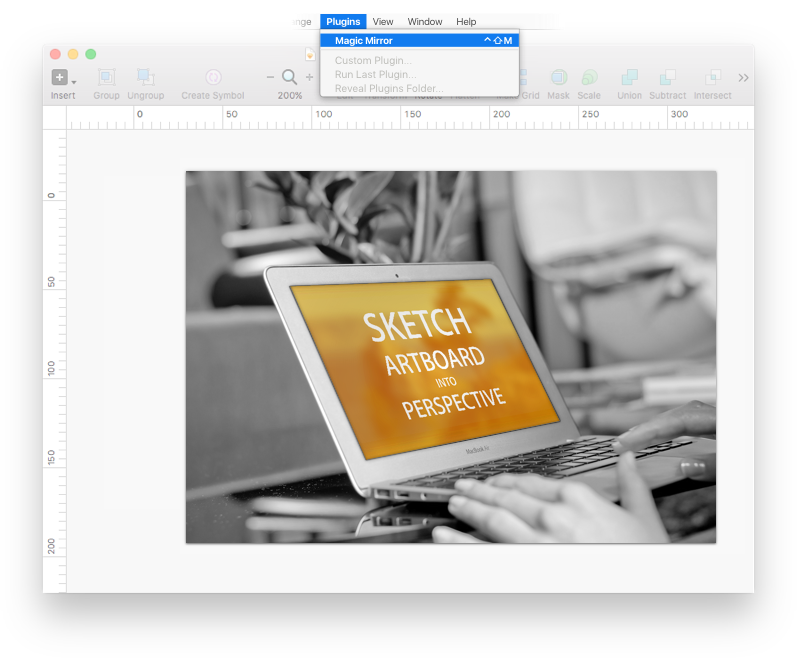
Task: Click the 200% zoom level label
Action: [x=290, y=96]
